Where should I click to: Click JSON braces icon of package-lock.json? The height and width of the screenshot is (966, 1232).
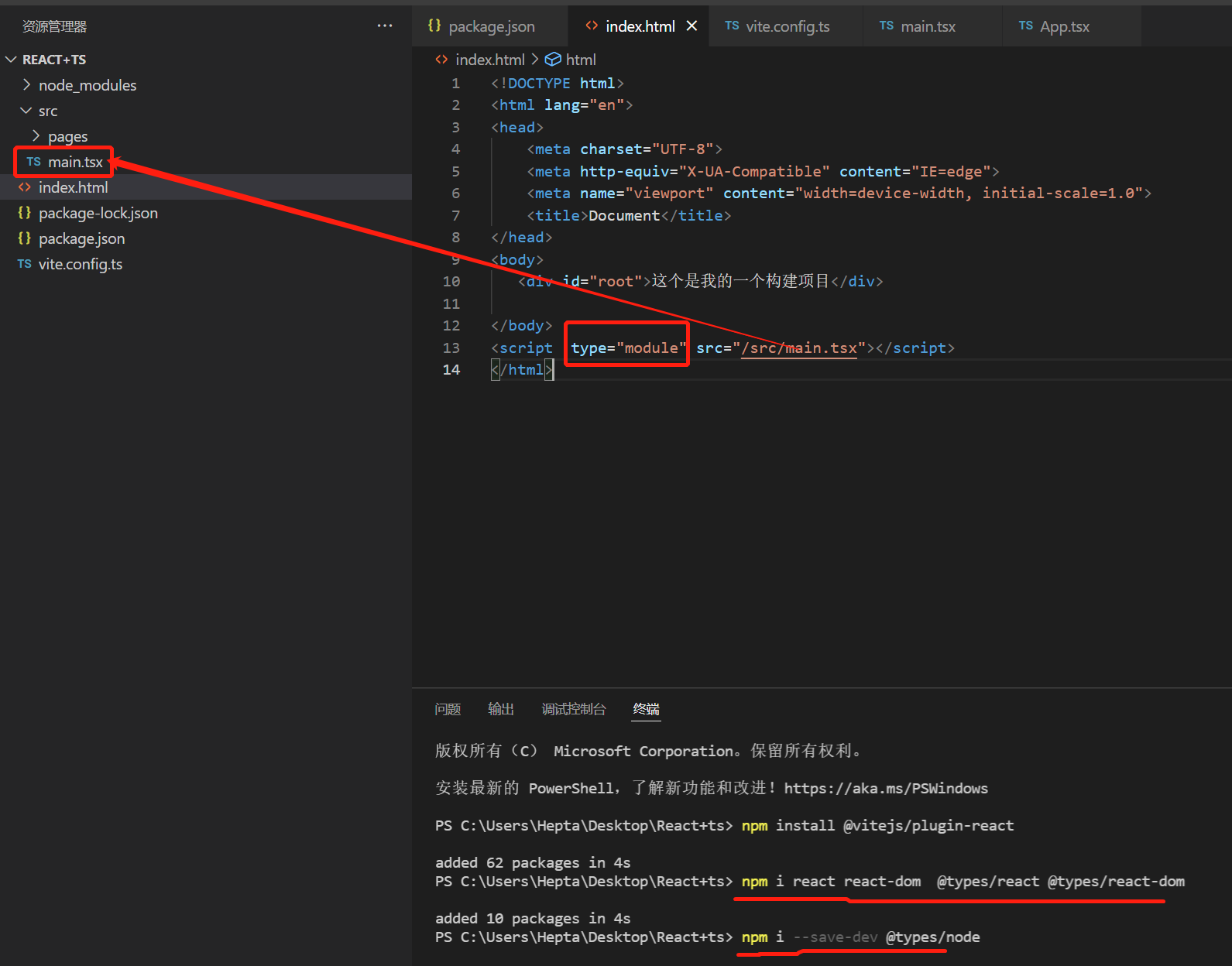pyautogui.click(x=24, y=212)
